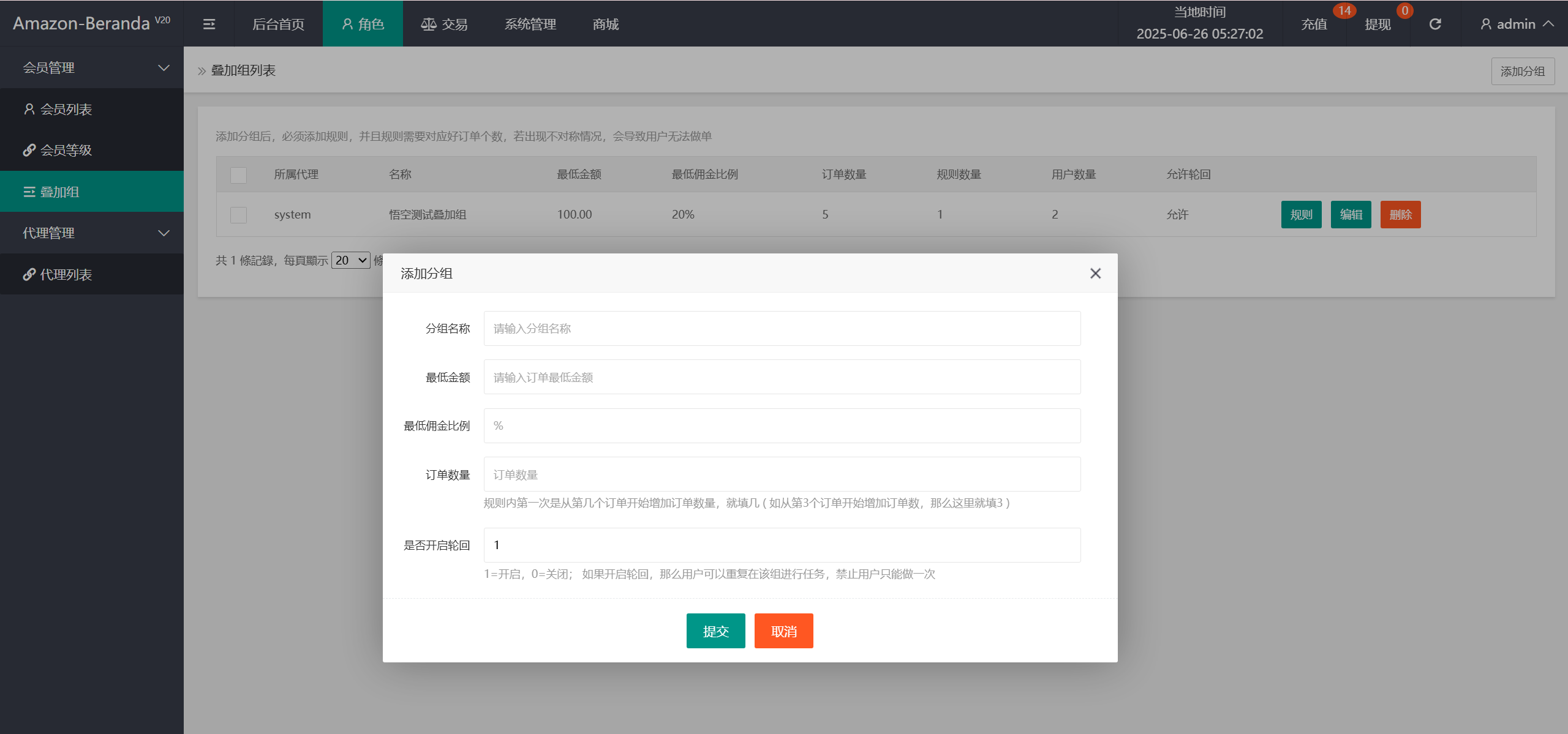Click the sidebar collapse hamburger icon
Screen dimensions: 1568x734
pos(209,24)
